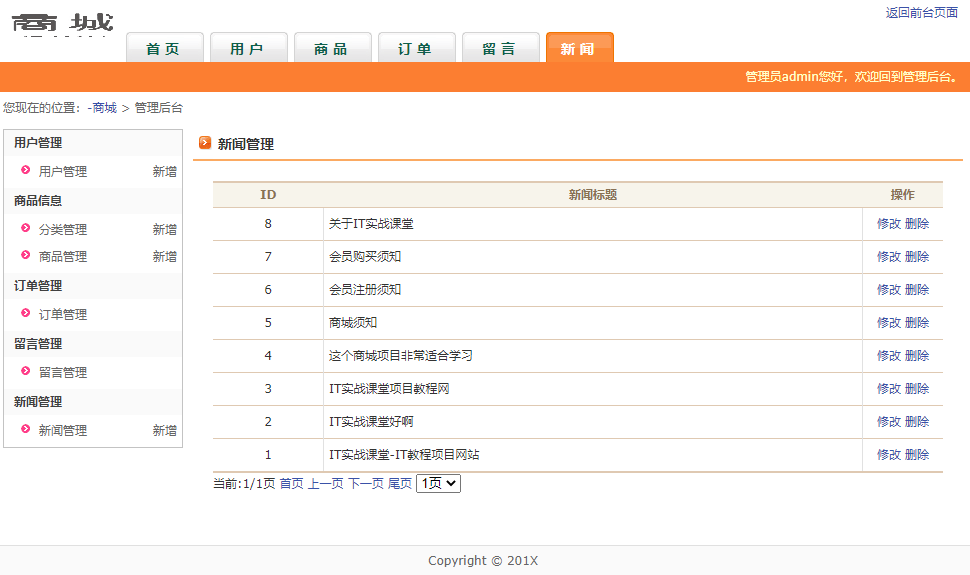Click 修改 for 商城须知
The image size is (970, 575).
(889, 322)
